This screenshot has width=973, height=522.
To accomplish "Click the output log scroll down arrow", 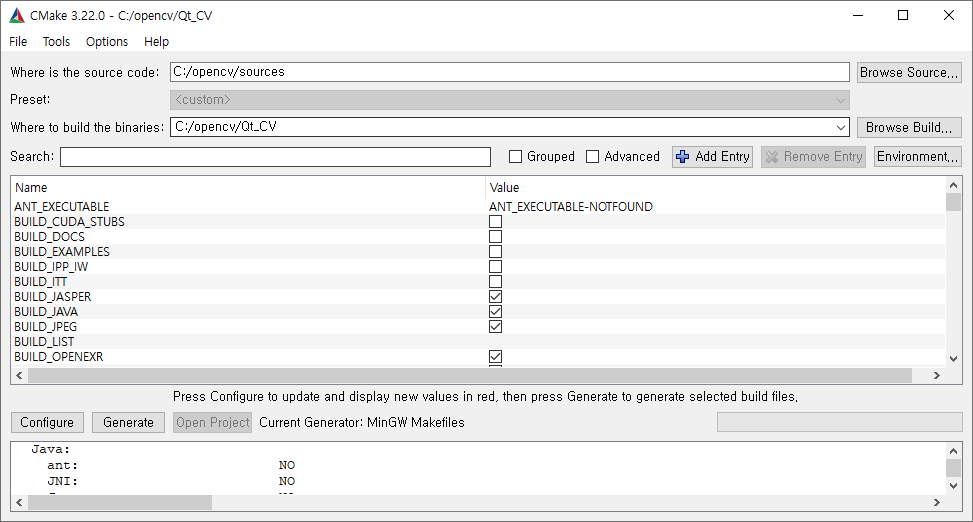I will click(953, 486).
